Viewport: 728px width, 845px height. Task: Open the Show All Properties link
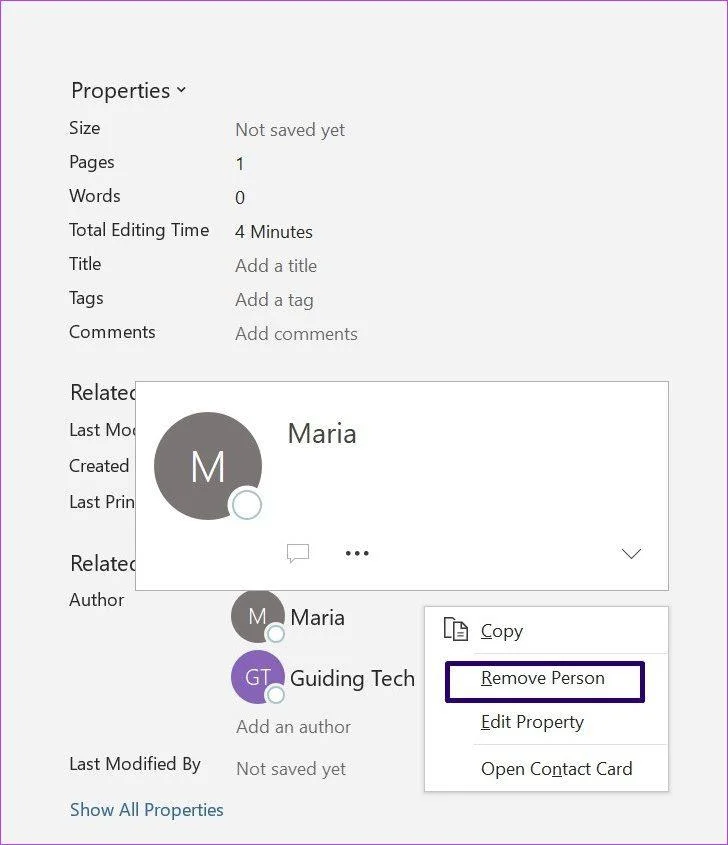(147, 809)
